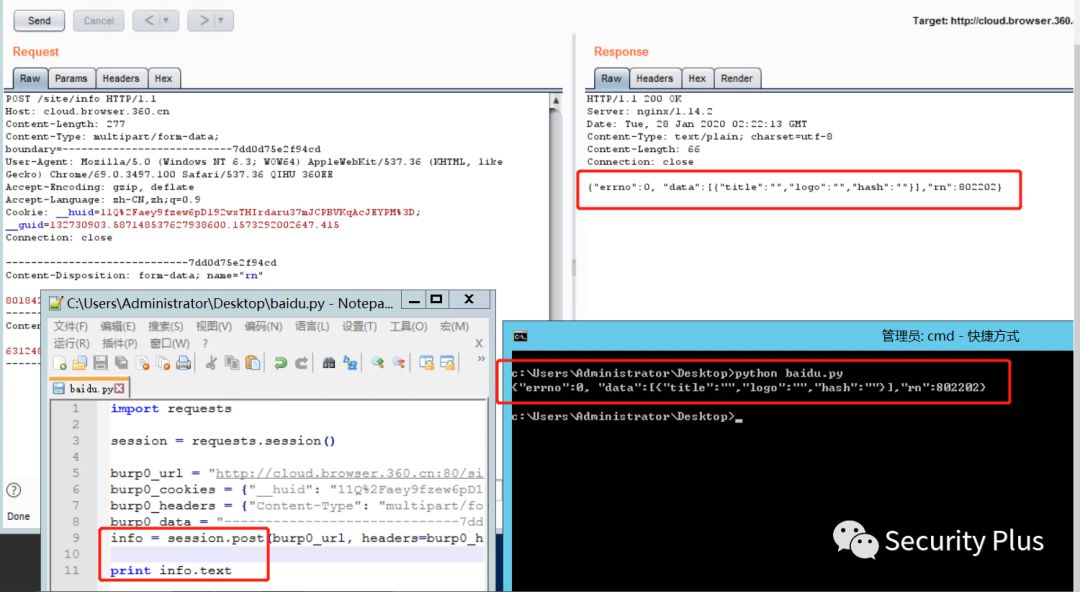The image size is (1080, 592).
Task: Go to the next request with > button
Action: pos(204,21)
